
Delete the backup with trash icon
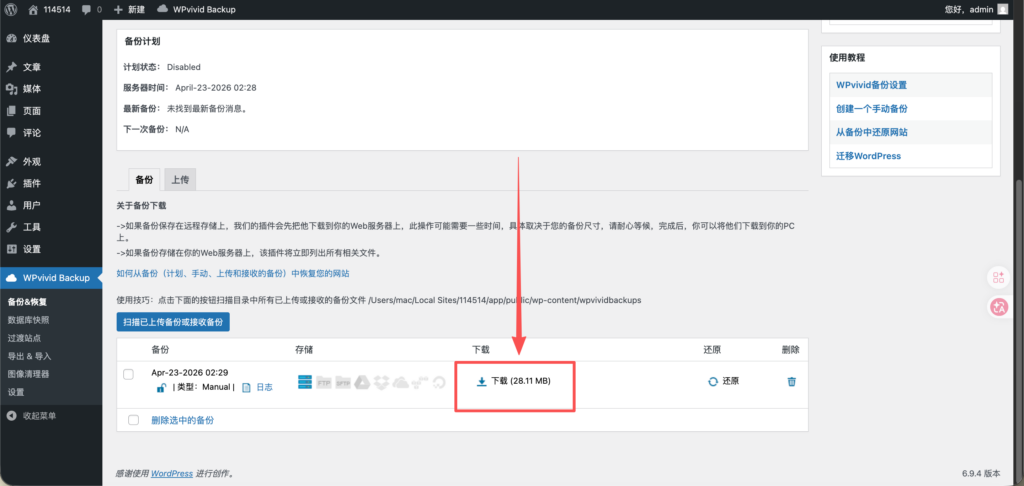point(792,381)
